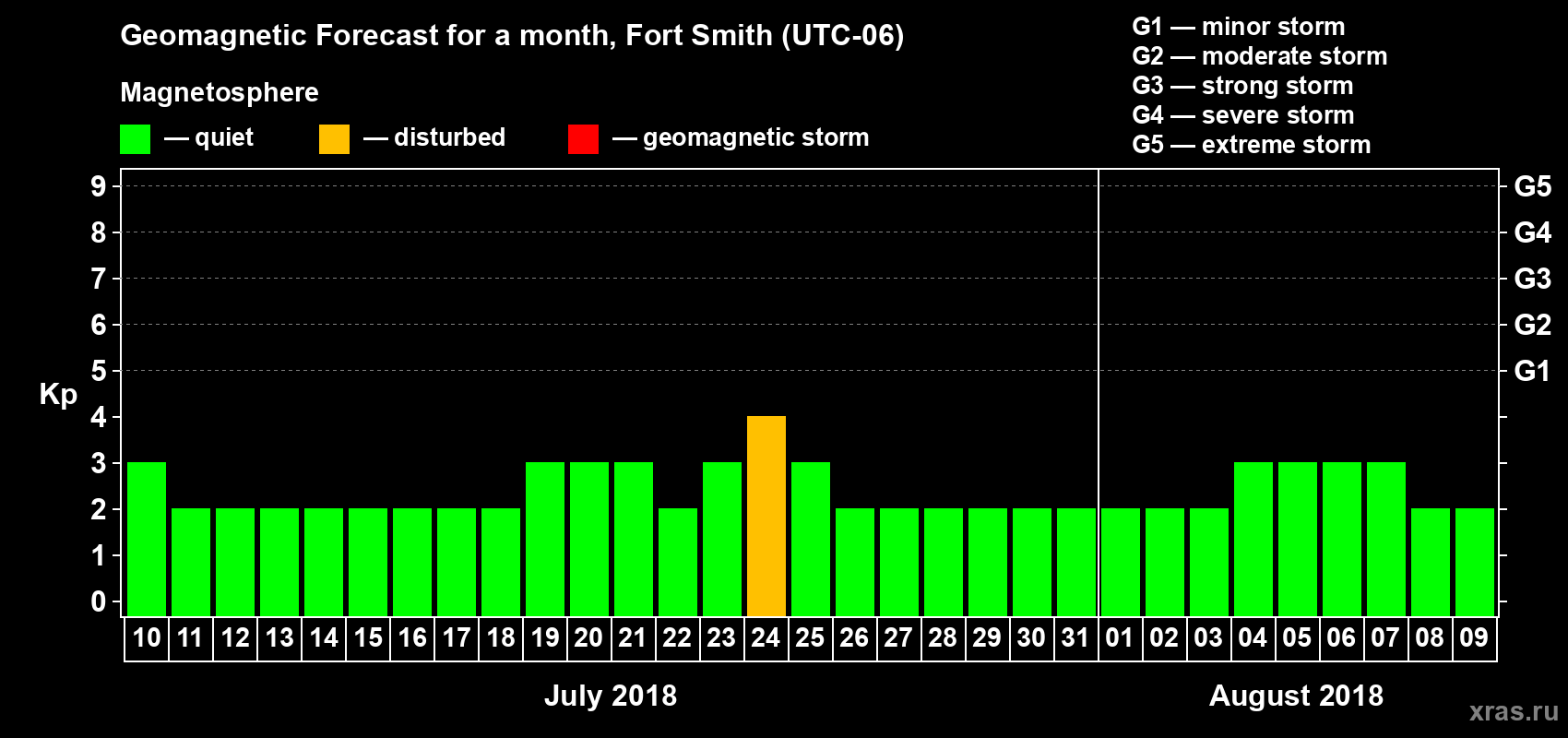Click date label 17 on the axis
The height and width of the screenshot is (738, 1568).
pos(457,638)
